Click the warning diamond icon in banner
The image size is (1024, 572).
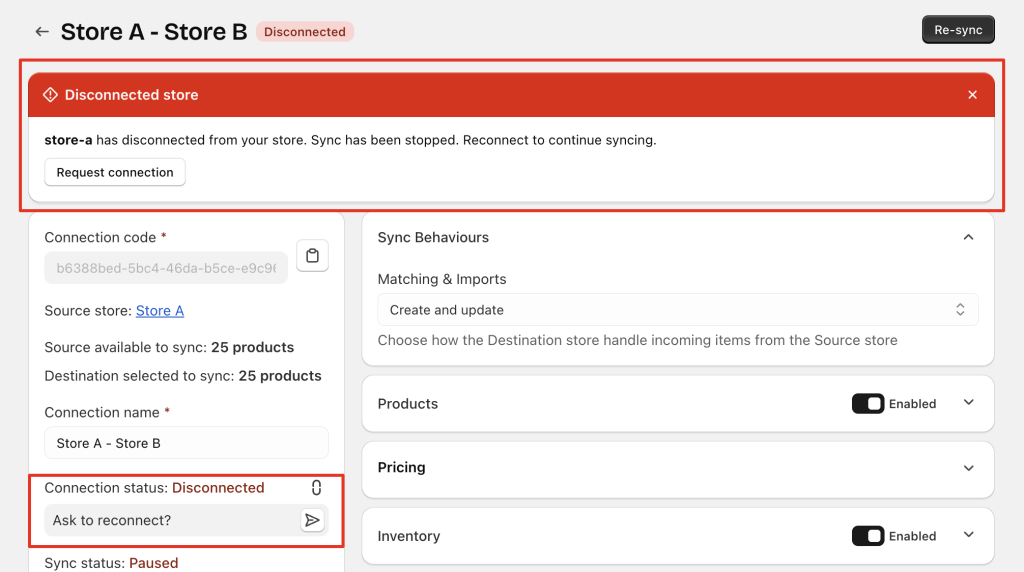tap(50, 95)
